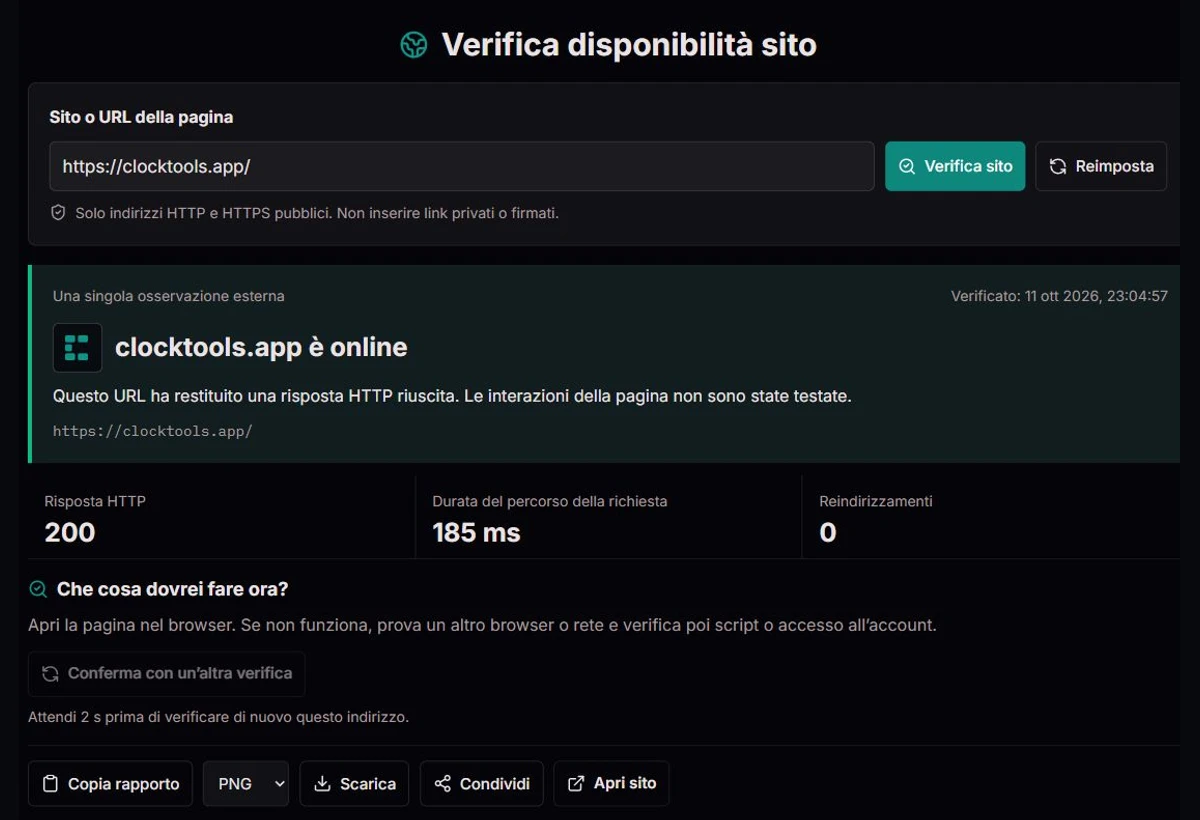Focus the site URL input field

462,166
